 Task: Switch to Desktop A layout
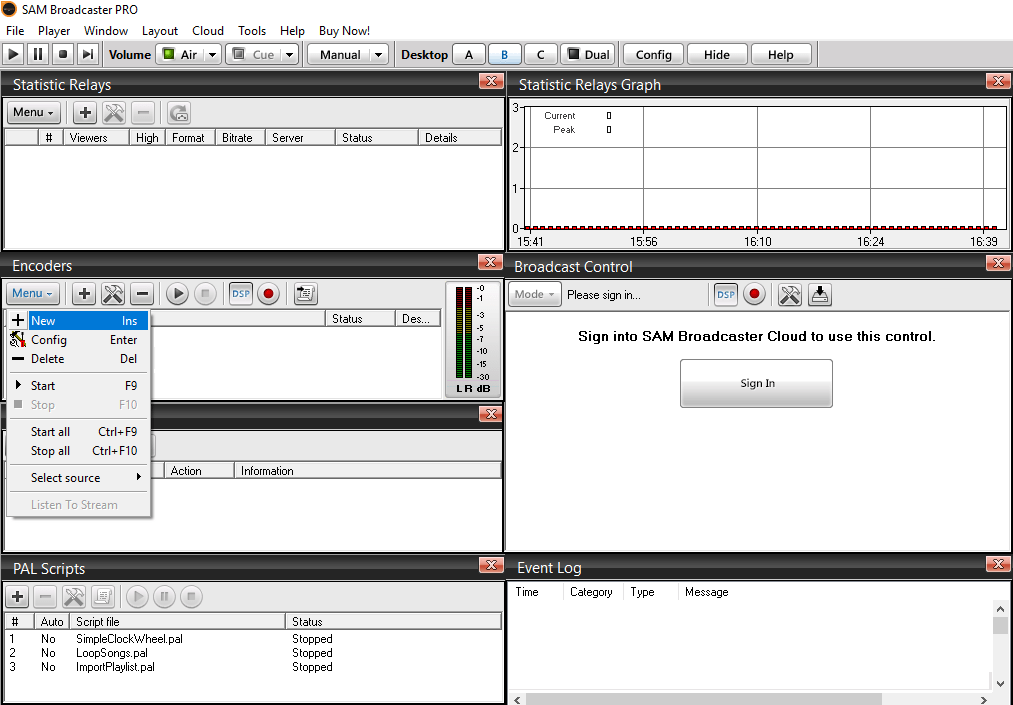click(x=469, y=54)
